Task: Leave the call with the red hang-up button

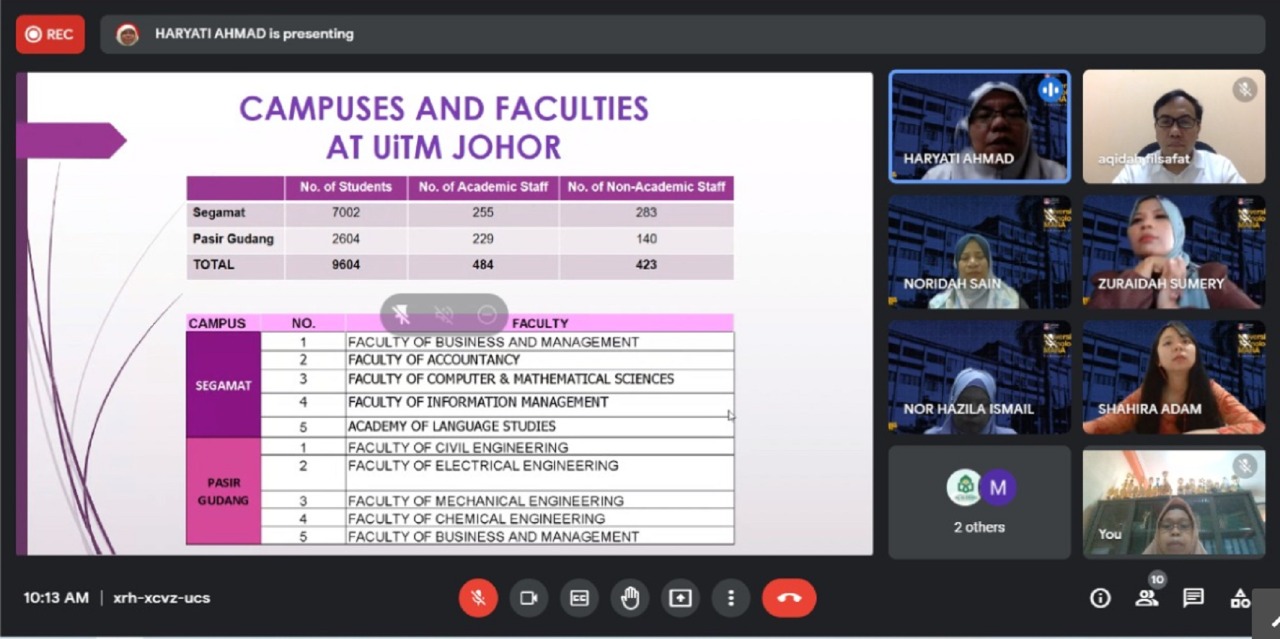Action: click(789, 598)
